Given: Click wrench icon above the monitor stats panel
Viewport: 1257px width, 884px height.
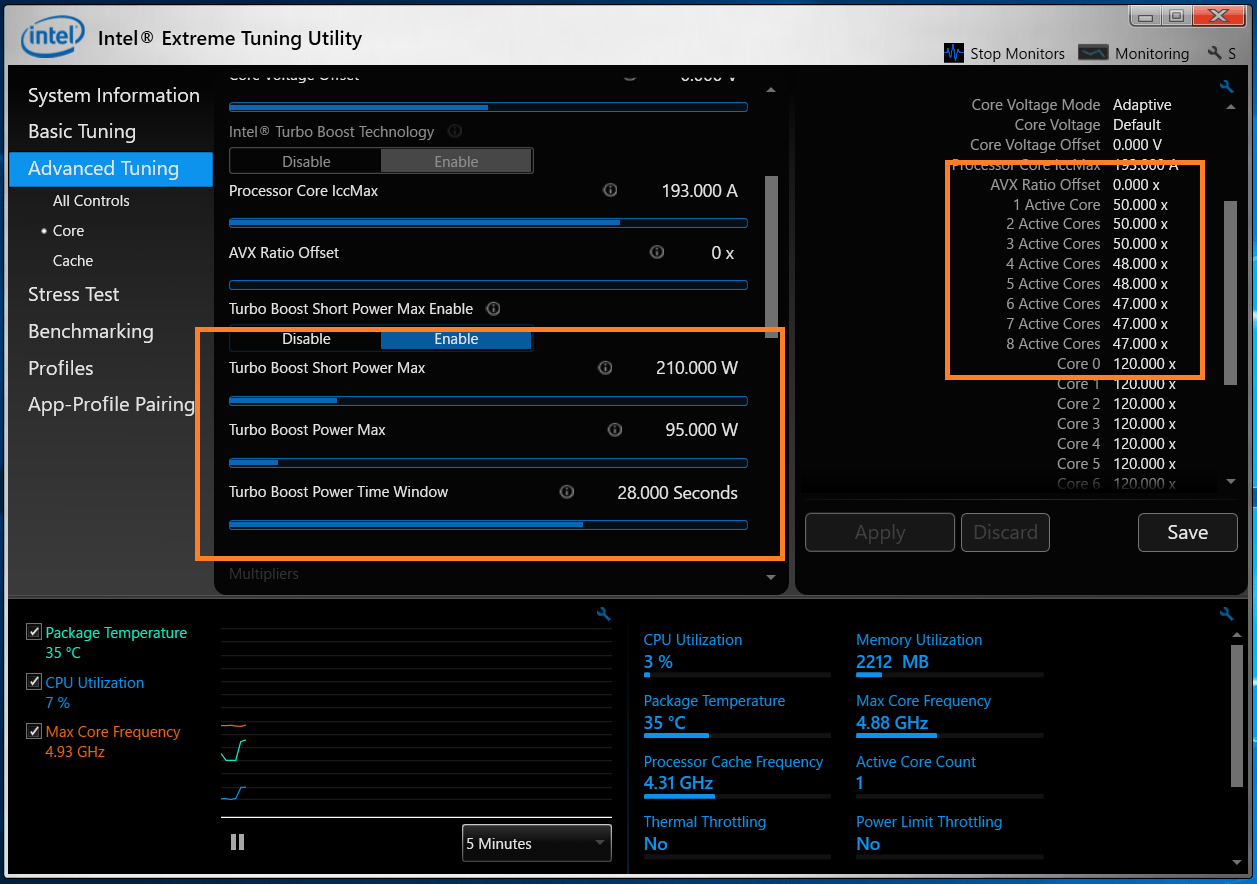Looking at the screenshot, I should coord(1227,614).
